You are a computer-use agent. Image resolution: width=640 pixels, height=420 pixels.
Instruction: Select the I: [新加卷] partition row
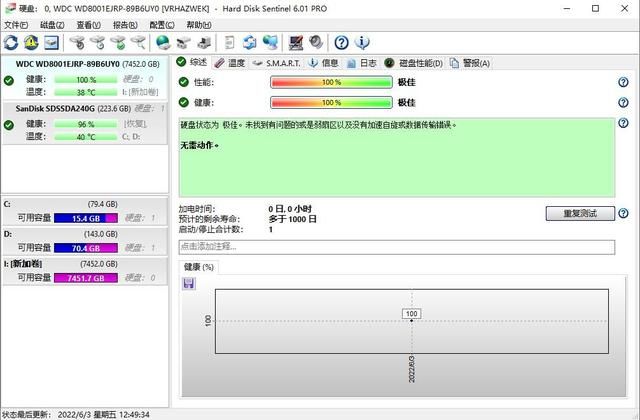84,271
